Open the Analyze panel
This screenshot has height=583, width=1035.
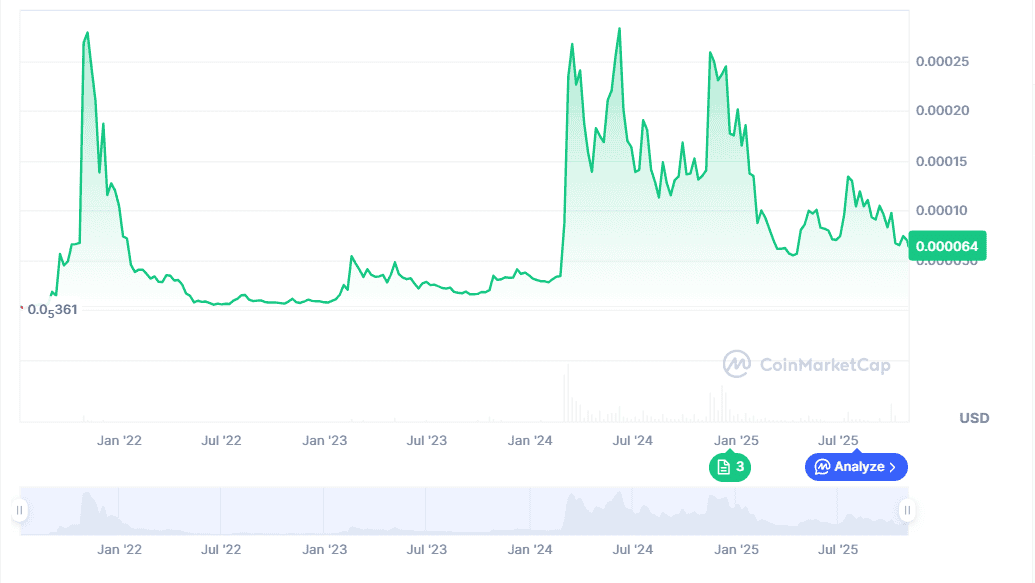[856, 466]
